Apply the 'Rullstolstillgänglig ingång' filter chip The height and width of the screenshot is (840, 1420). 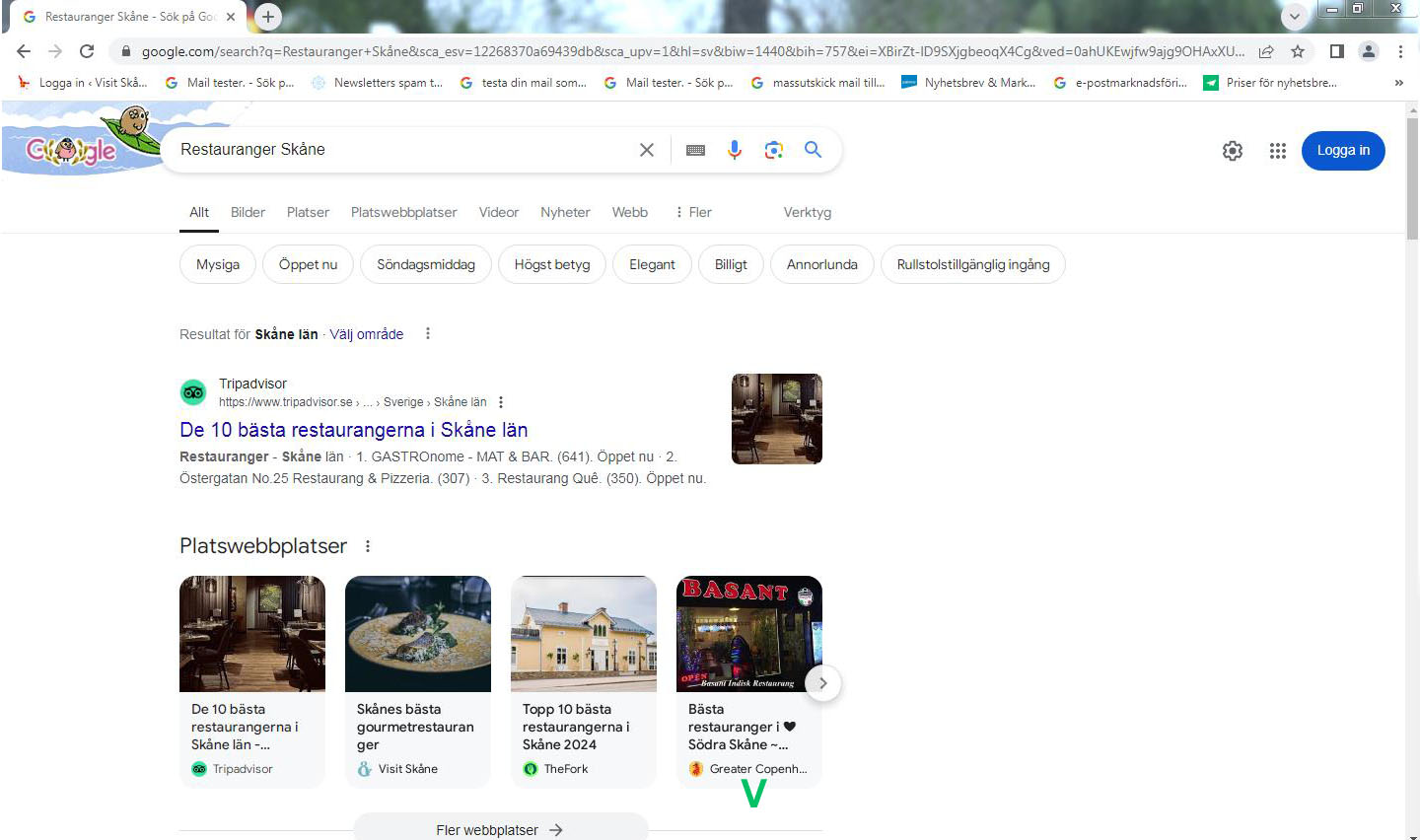tap(973, 264)
